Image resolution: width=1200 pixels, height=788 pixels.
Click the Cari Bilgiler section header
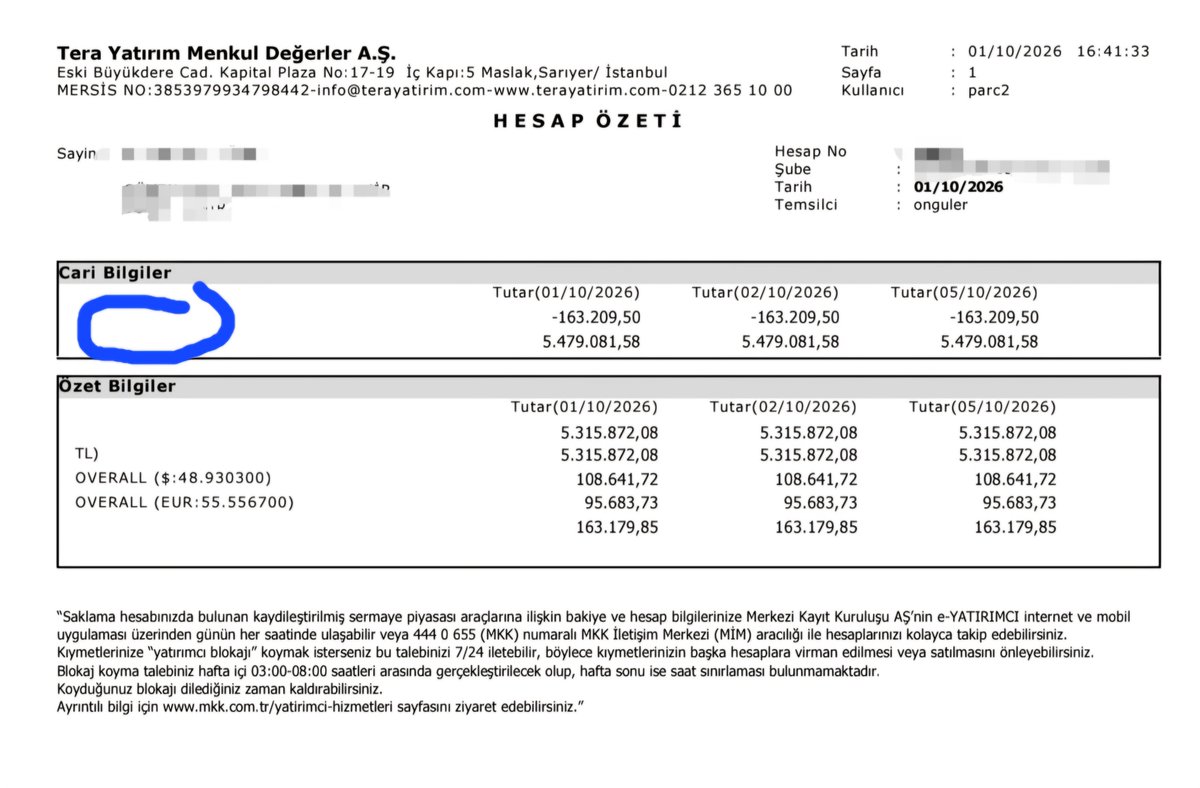[x=114, y=273]
